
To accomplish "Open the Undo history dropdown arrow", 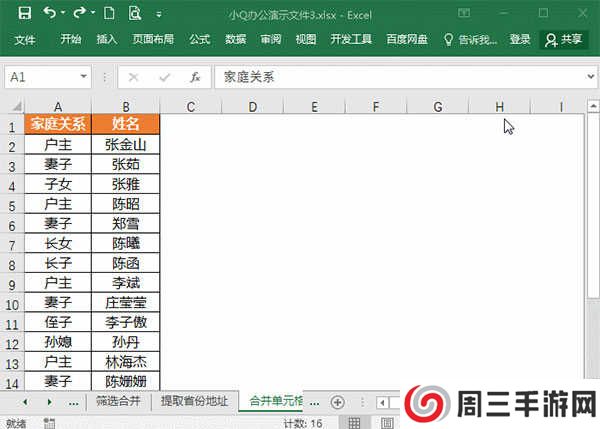I will tap(64, 14).
